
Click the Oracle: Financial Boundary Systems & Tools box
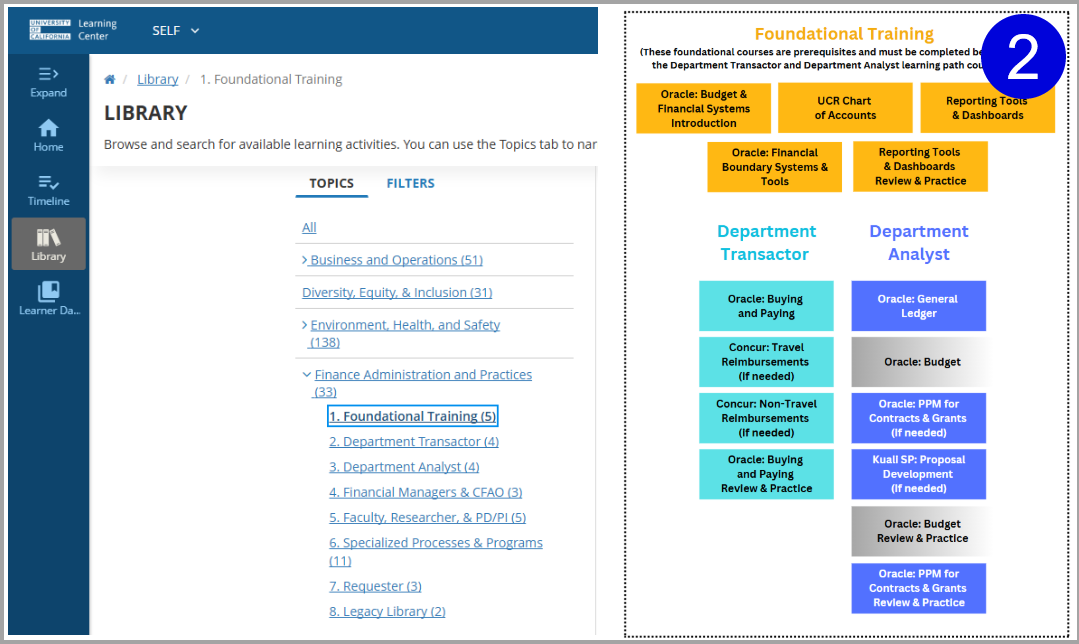[774, 167]
